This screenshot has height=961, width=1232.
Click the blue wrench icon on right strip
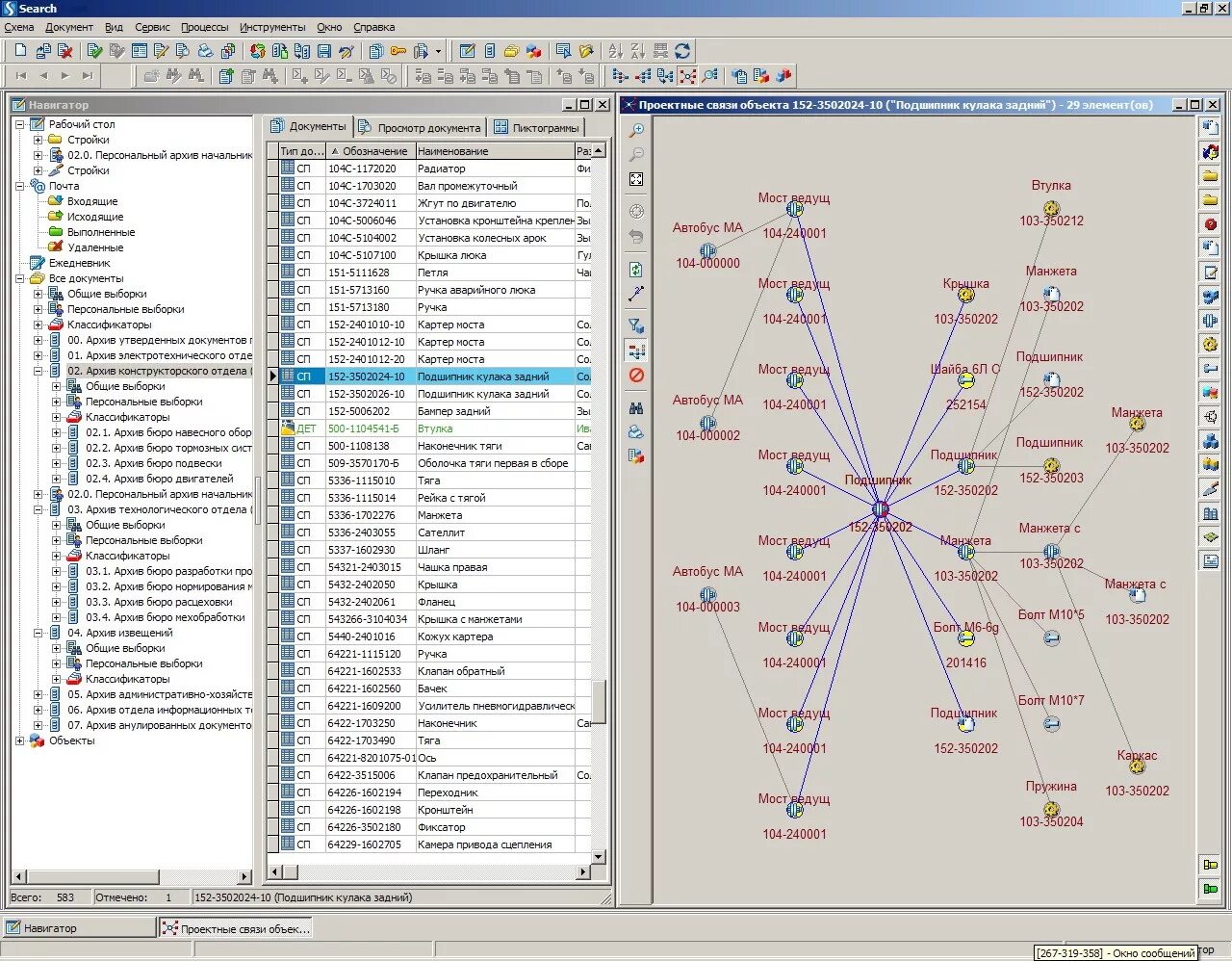pos(1211,368)
